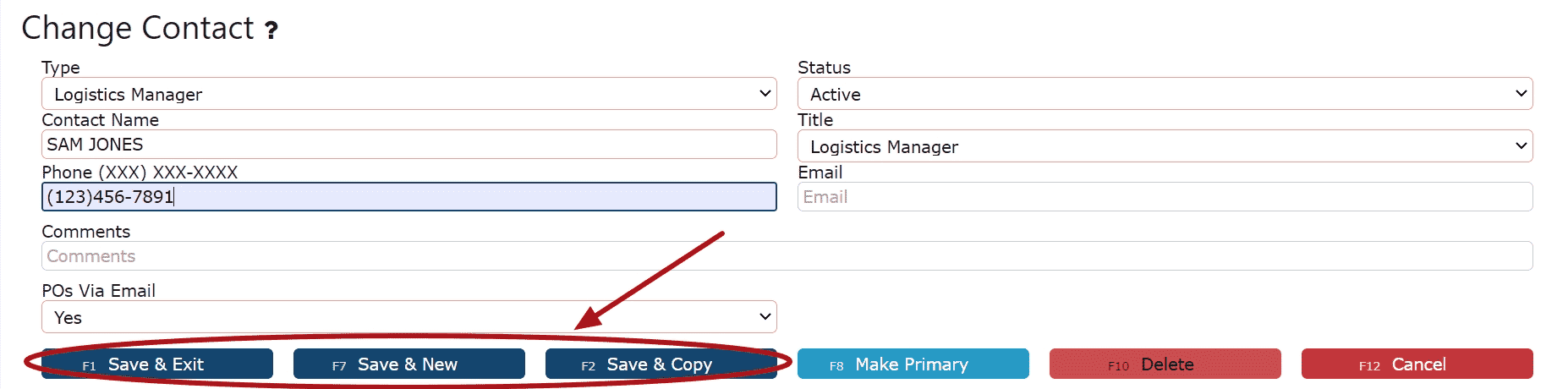Open the Type dropdown

click(408, 94)
